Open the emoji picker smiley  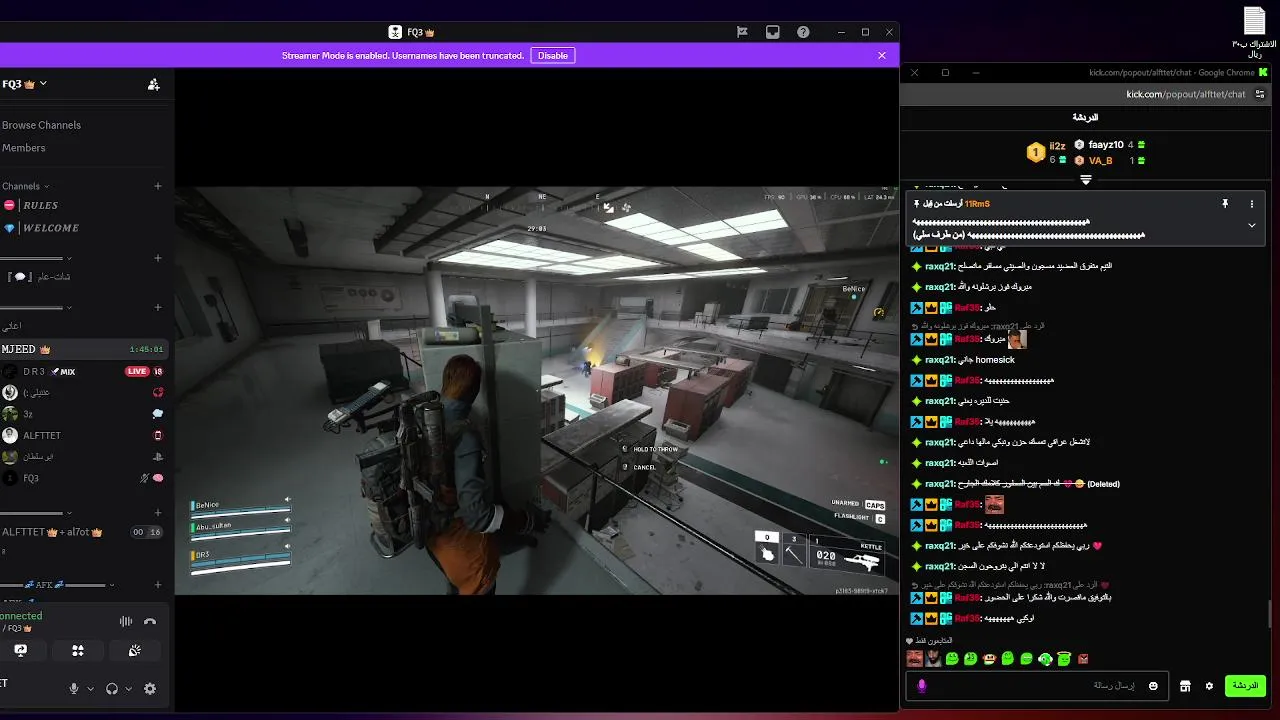pos(1153,686)
